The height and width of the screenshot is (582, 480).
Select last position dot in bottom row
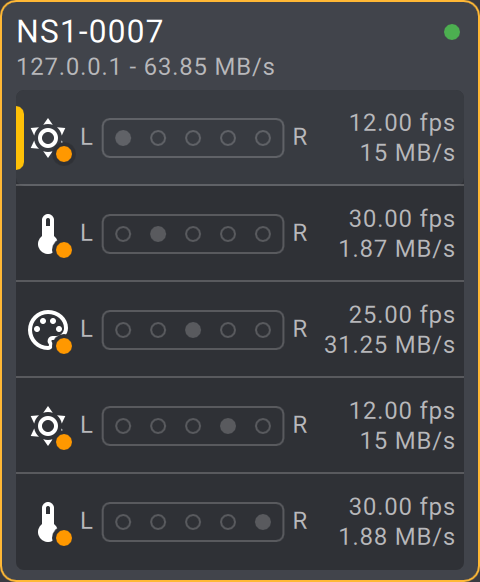(263, 521)
